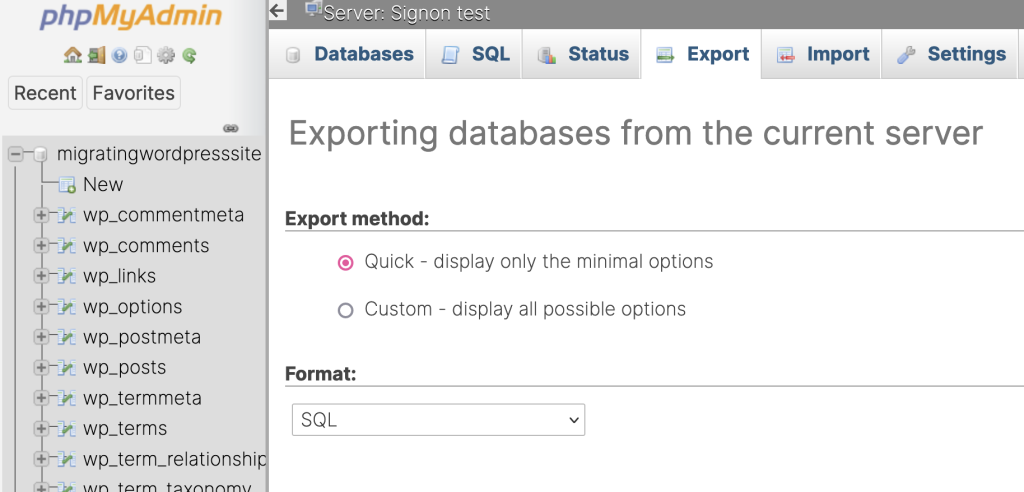
Task: Open the wp_links table
Action: (120, 276)
